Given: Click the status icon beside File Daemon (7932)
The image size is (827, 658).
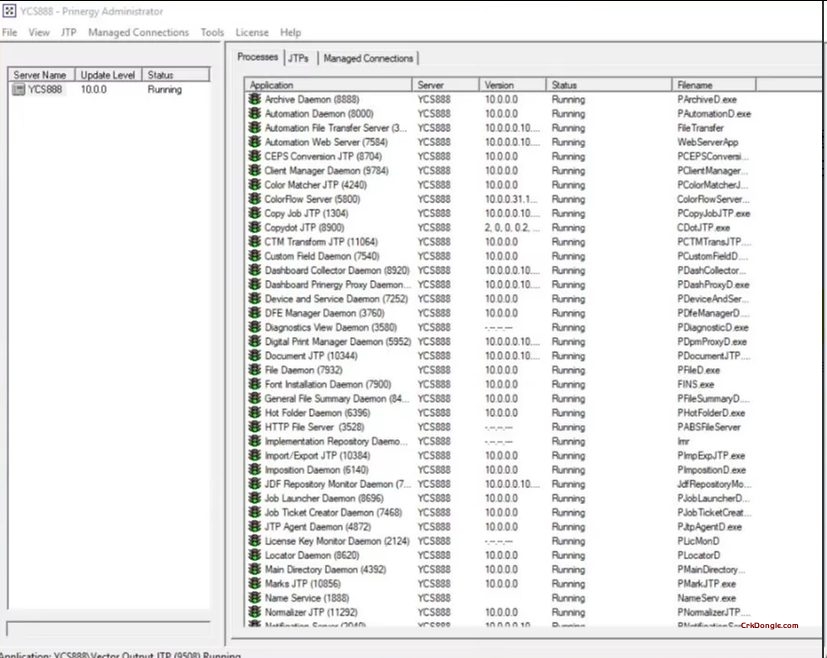Looking at the screenshot, I should click(255, 370).
